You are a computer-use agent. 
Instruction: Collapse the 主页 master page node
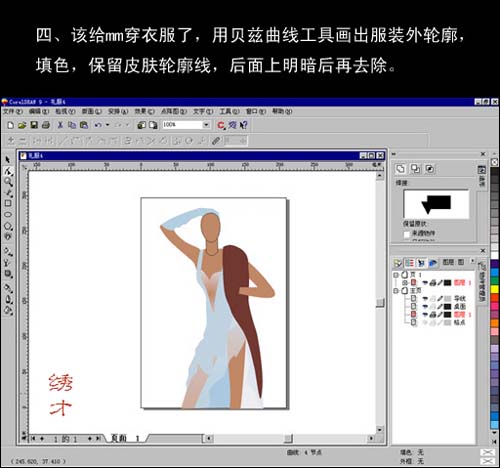pos(396,291)
